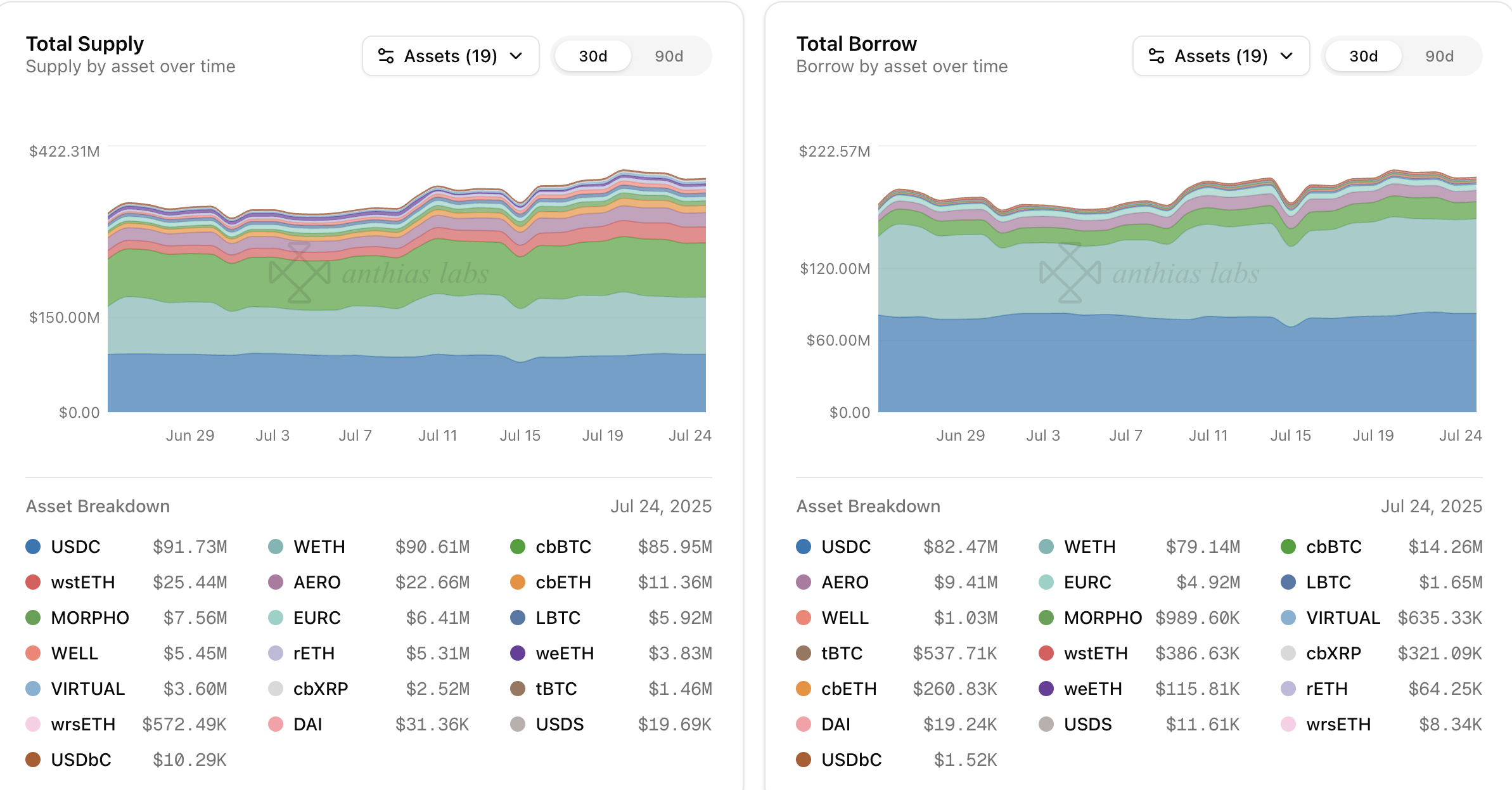Click the filter icon in Total Supply's Assets button

pos(386,56)
